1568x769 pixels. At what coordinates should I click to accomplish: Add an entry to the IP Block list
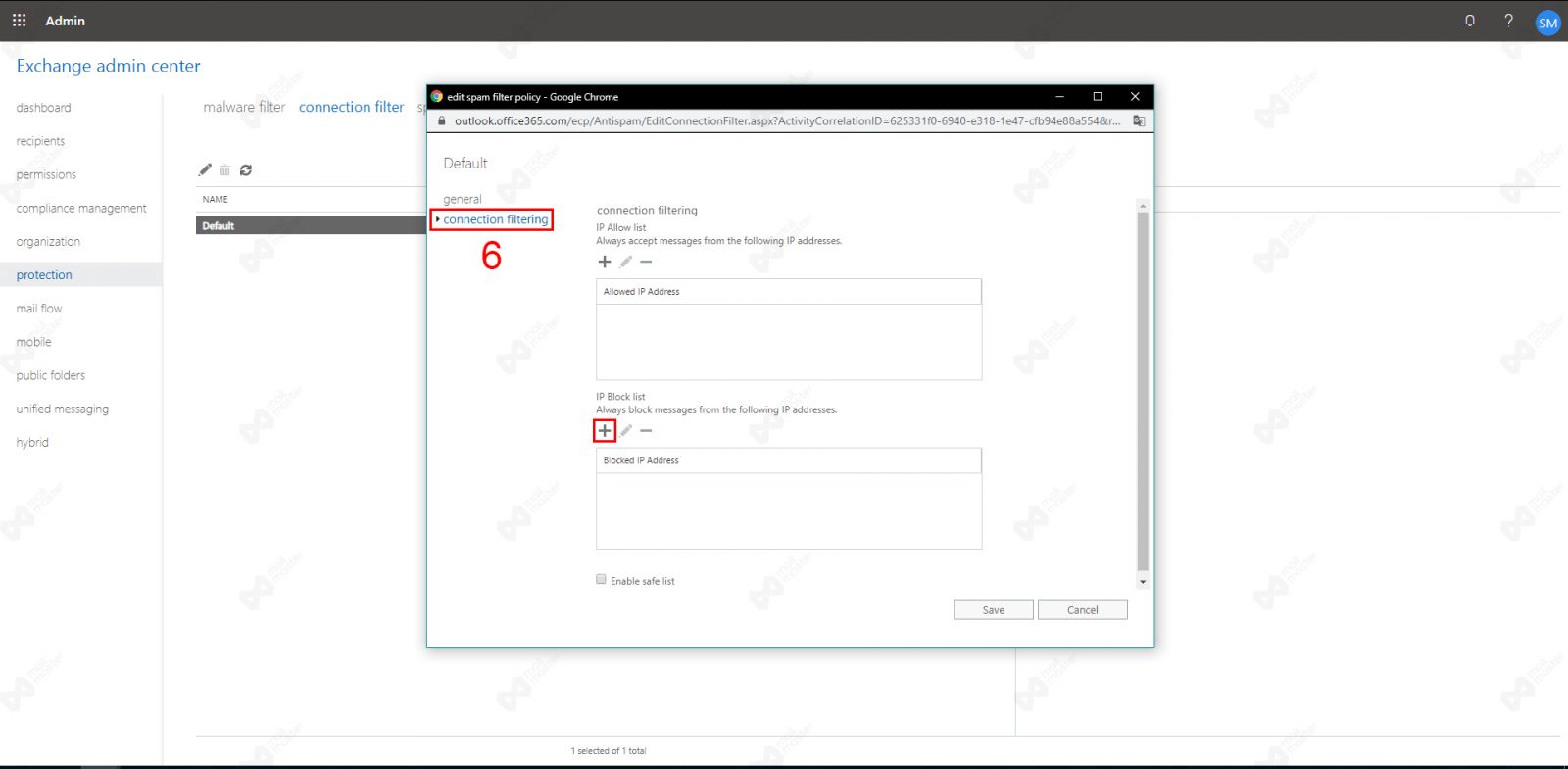coord(605,430)
